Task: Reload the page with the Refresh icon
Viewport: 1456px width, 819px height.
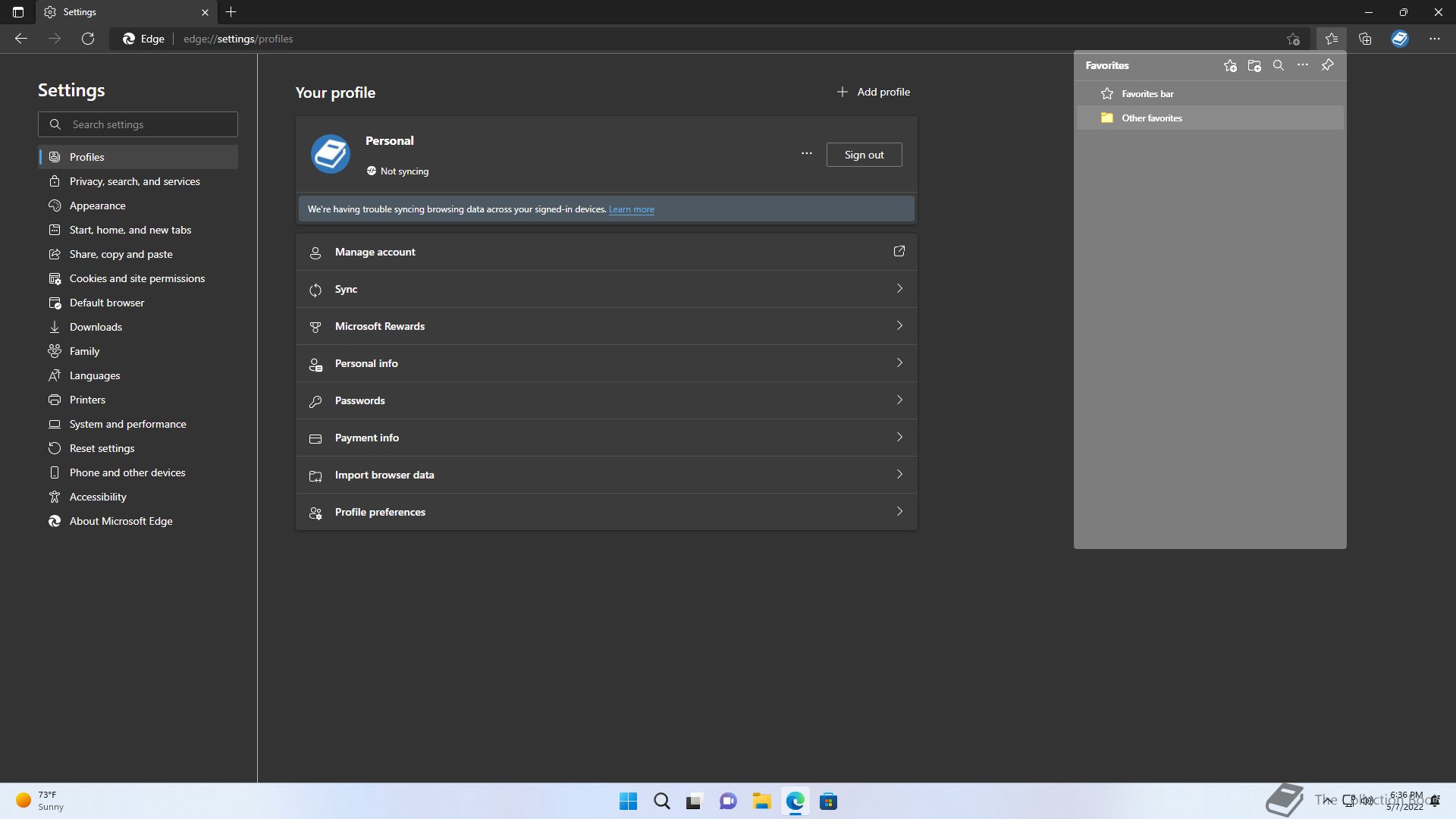Action: pos(88,39)
